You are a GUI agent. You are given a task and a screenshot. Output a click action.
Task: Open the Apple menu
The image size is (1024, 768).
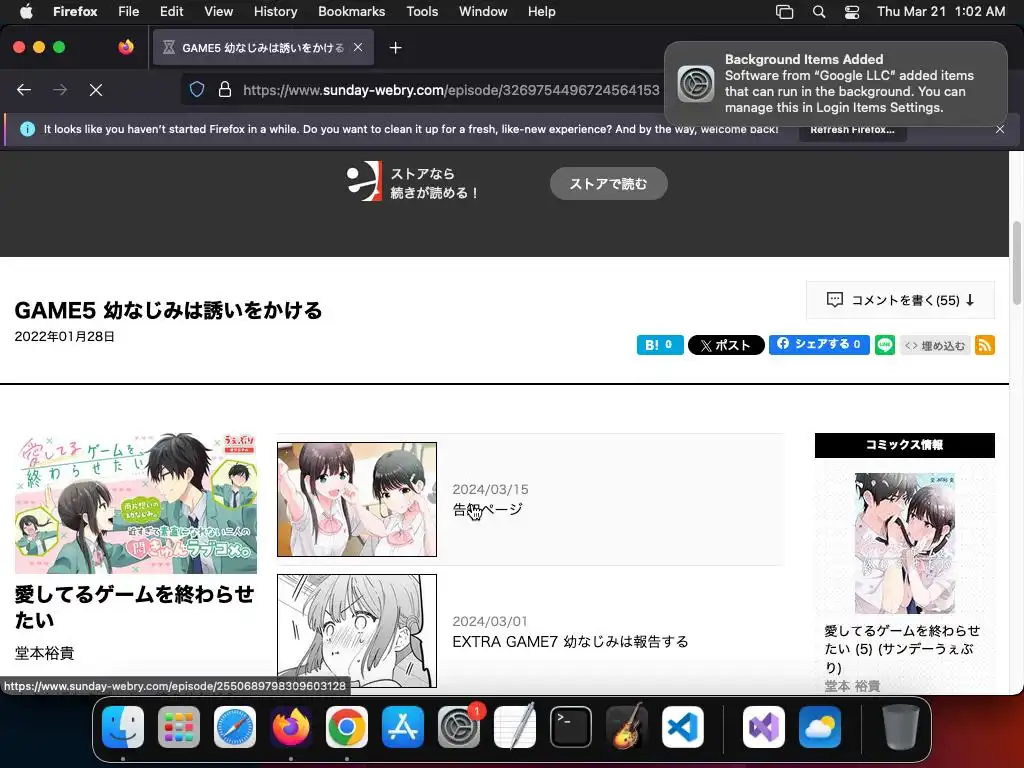click(x=26, y=11)
